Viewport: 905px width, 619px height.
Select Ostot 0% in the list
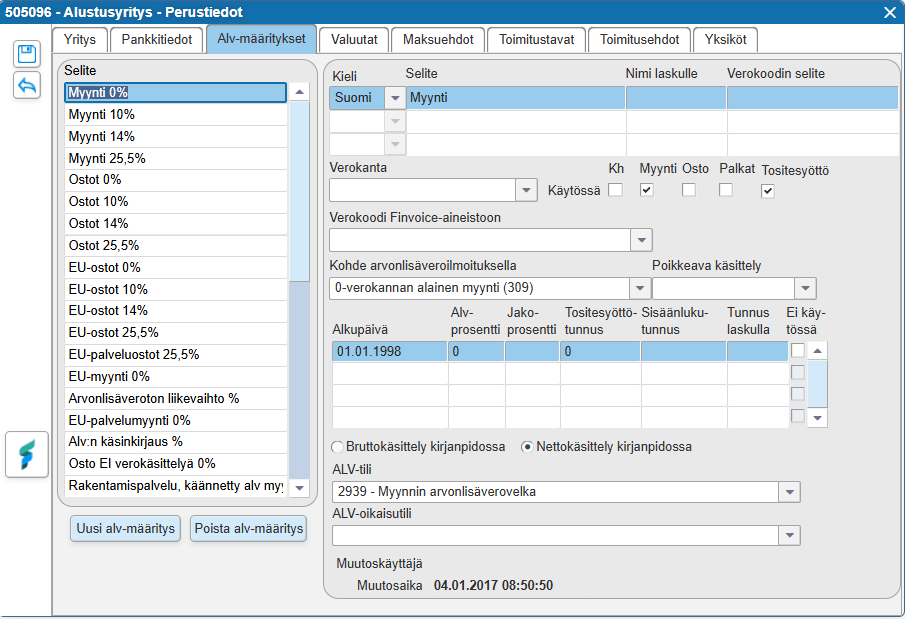point(175,180)
